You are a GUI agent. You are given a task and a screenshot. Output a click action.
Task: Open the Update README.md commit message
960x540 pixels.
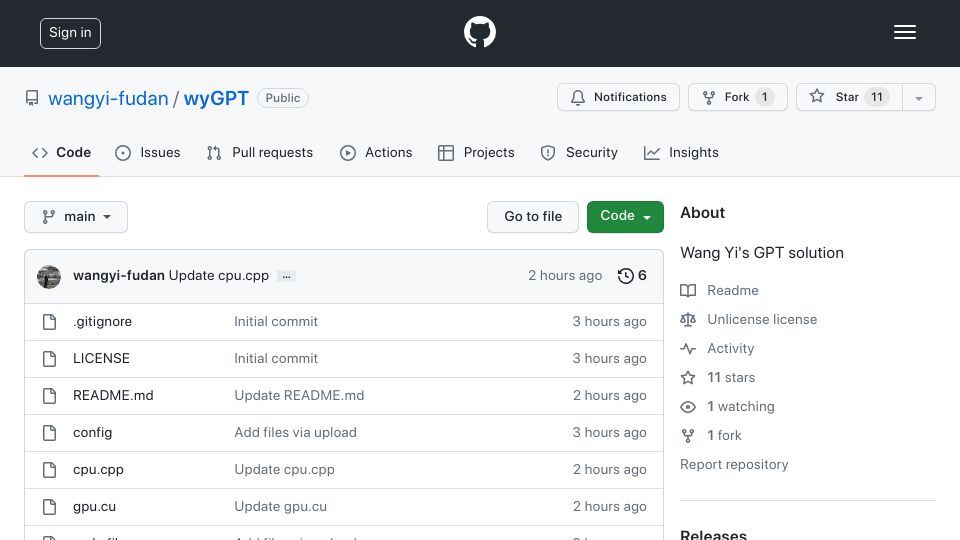pos(299,396)
